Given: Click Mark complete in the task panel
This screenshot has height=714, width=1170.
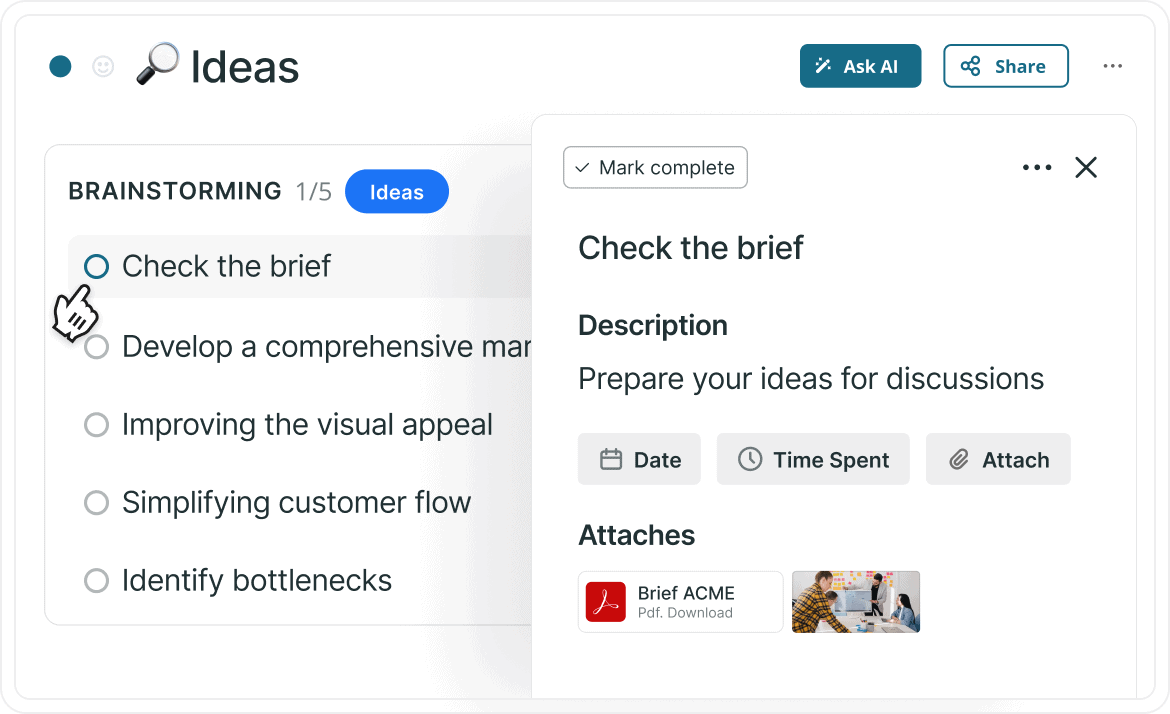Looking at the screenshot, I should pyautogui.click(x=655, y=168).
